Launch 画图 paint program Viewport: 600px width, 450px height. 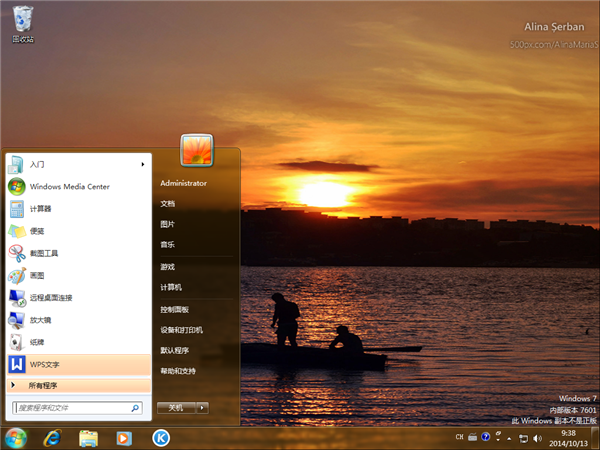[36, 275]
